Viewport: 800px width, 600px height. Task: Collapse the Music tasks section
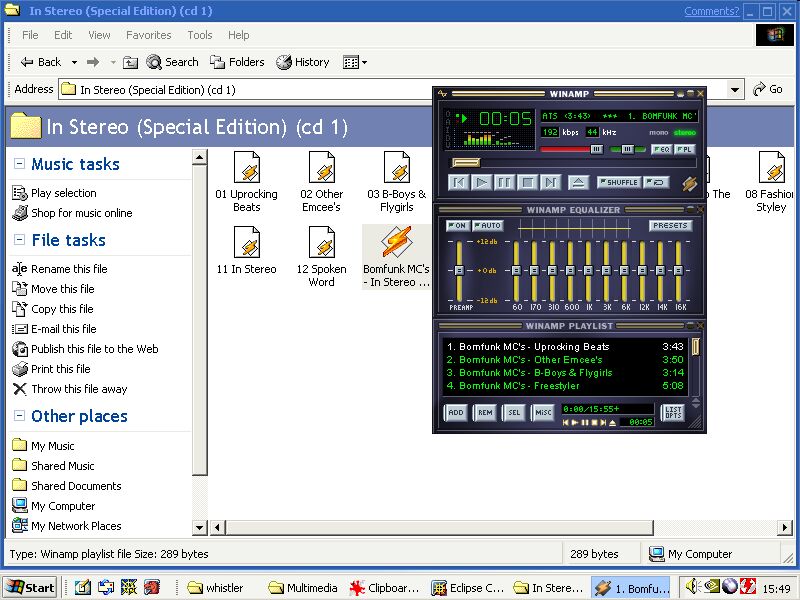(19, 164)
